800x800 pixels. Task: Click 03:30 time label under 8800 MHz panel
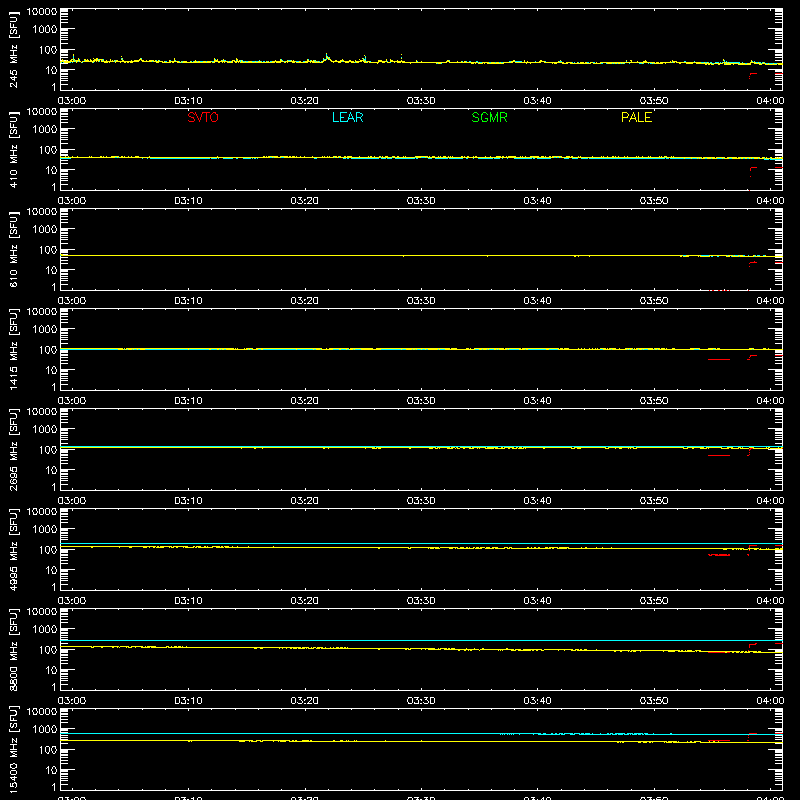tap(421, 701)
